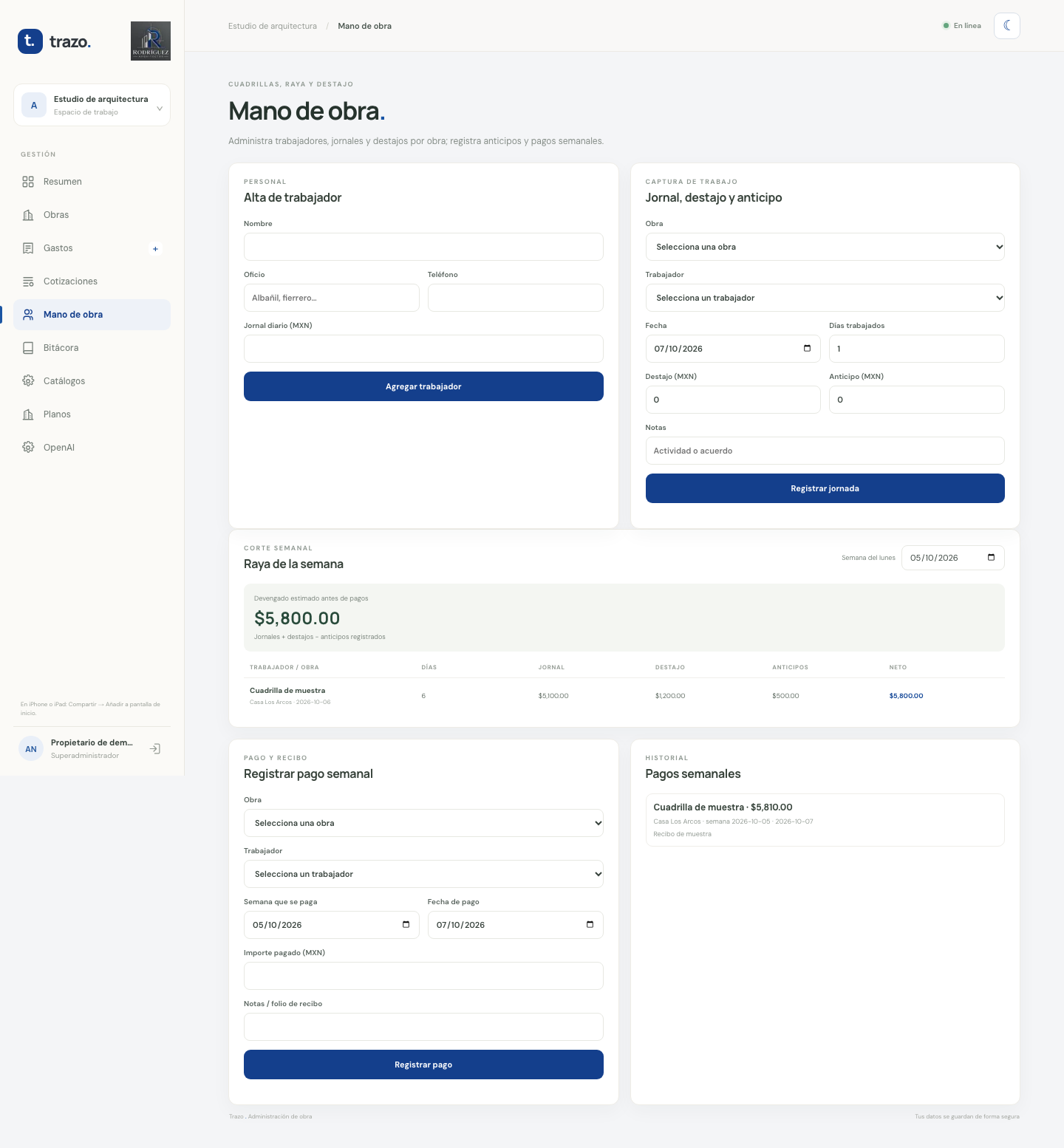
Task: Toggle dark mode with the moon icon
Action: (x=1007, y=26)
